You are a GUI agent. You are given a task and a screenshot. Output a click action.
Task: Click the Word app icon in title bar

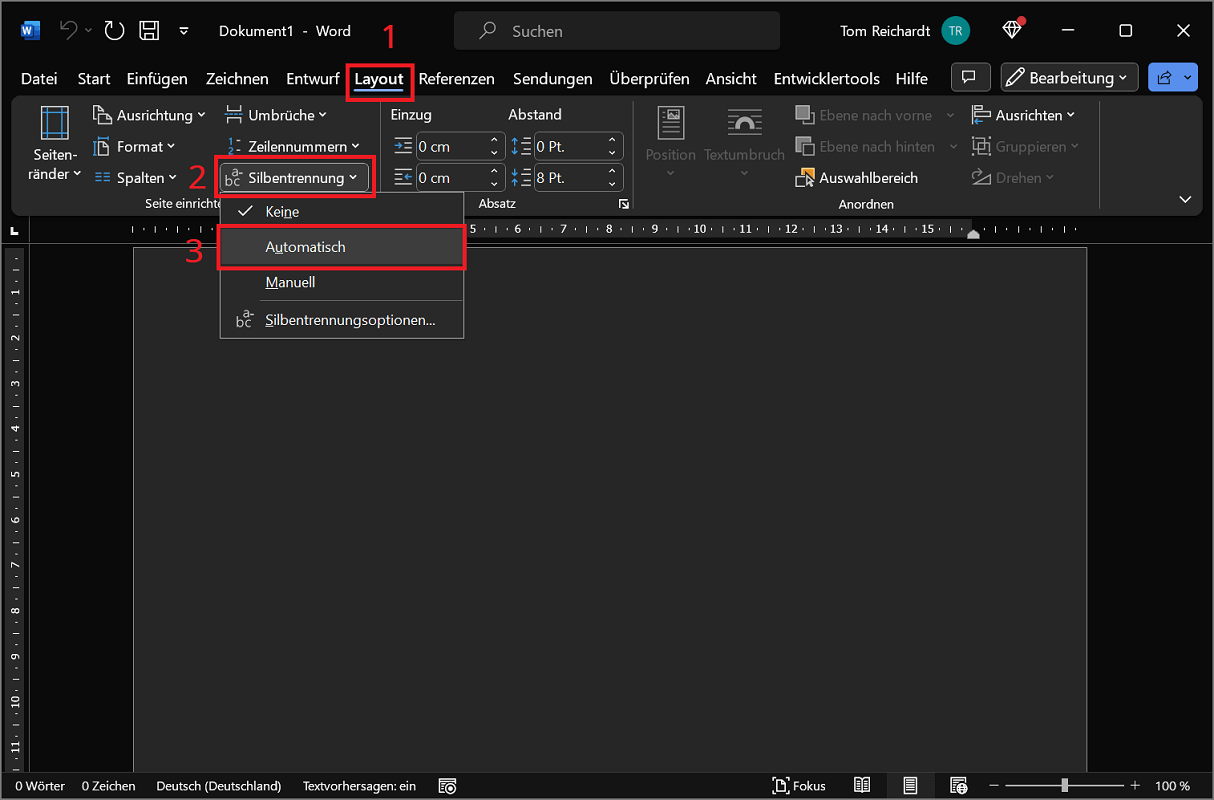(x=29, y=31)
